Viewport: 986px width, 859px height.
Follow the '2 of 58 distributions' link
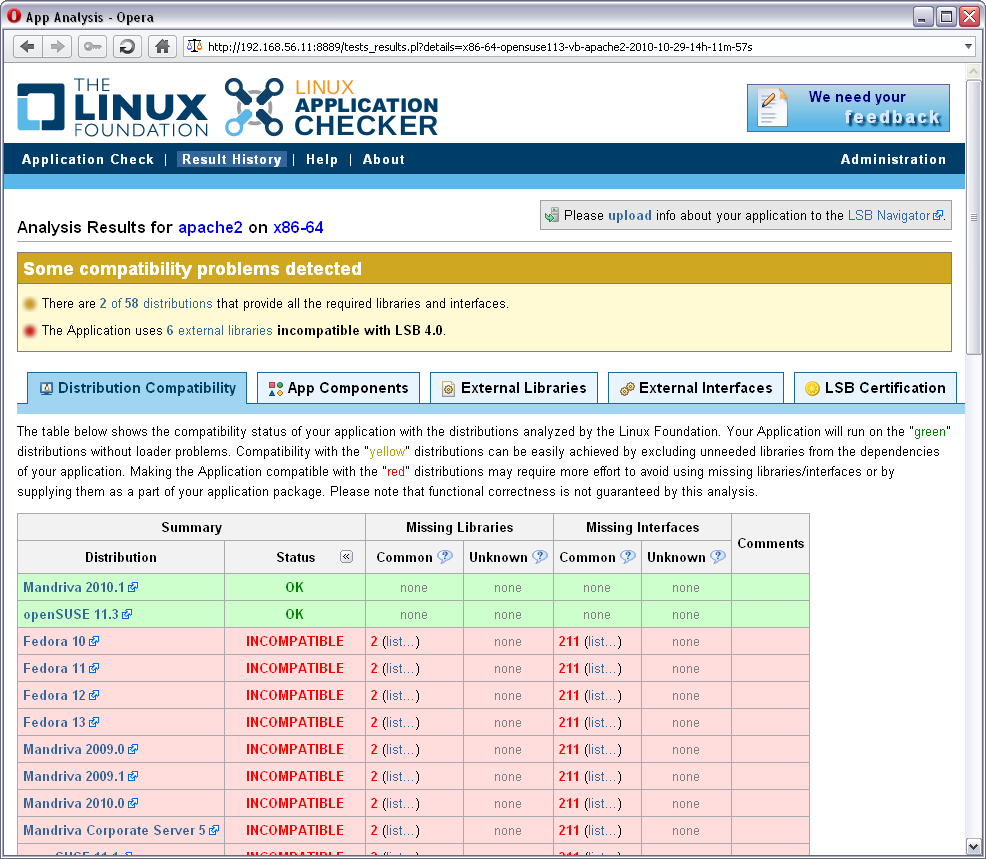click(156, 303)
